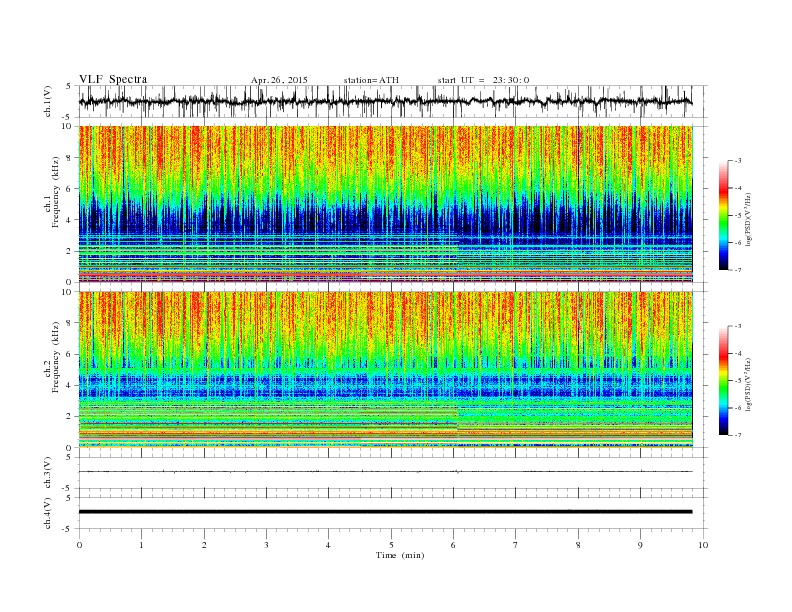792x612 pixels.
Task: Click the 'Time (min)' axis label
Action: [x=400, y=555]
